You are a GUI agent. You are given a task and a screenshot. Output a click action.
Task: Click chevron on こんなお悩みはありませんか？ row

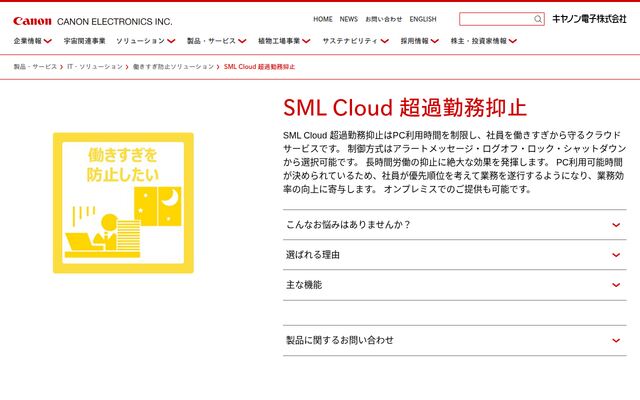pyautogui.click(x=616, y=225)
